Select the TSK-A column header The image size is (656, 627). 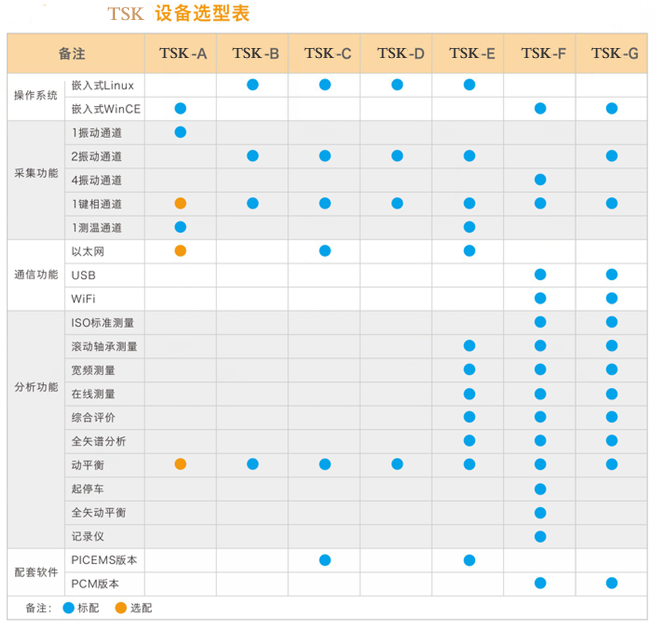point(182,54)
